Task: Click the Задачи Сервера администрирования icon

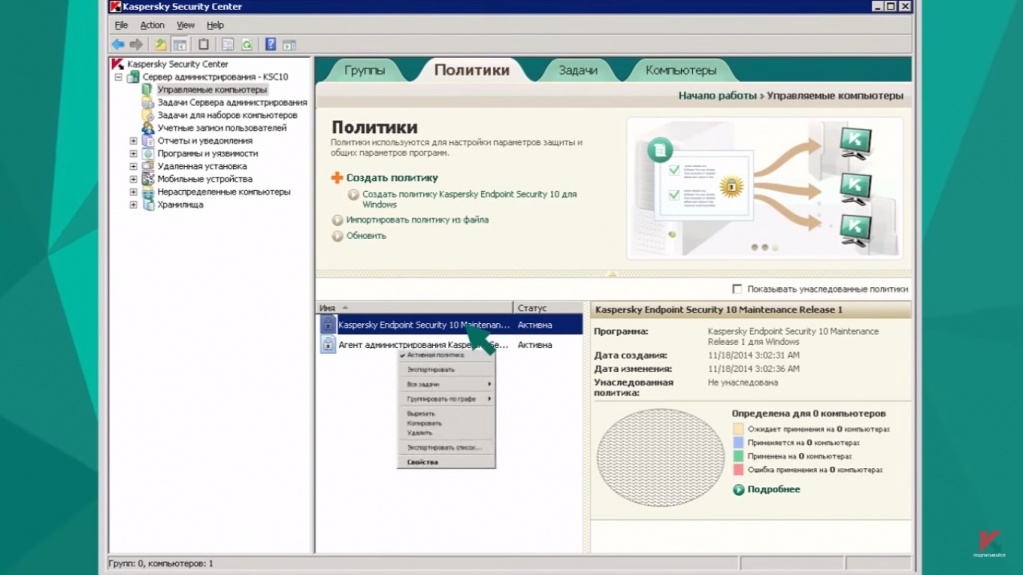Action: coord(148,102)
